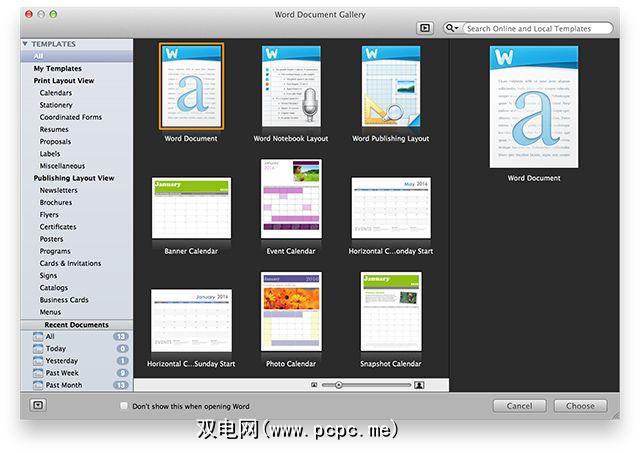This screenshot has height=453, width=640.
Task: Open the Miscellaneous category
Action: tap(62, 166)
